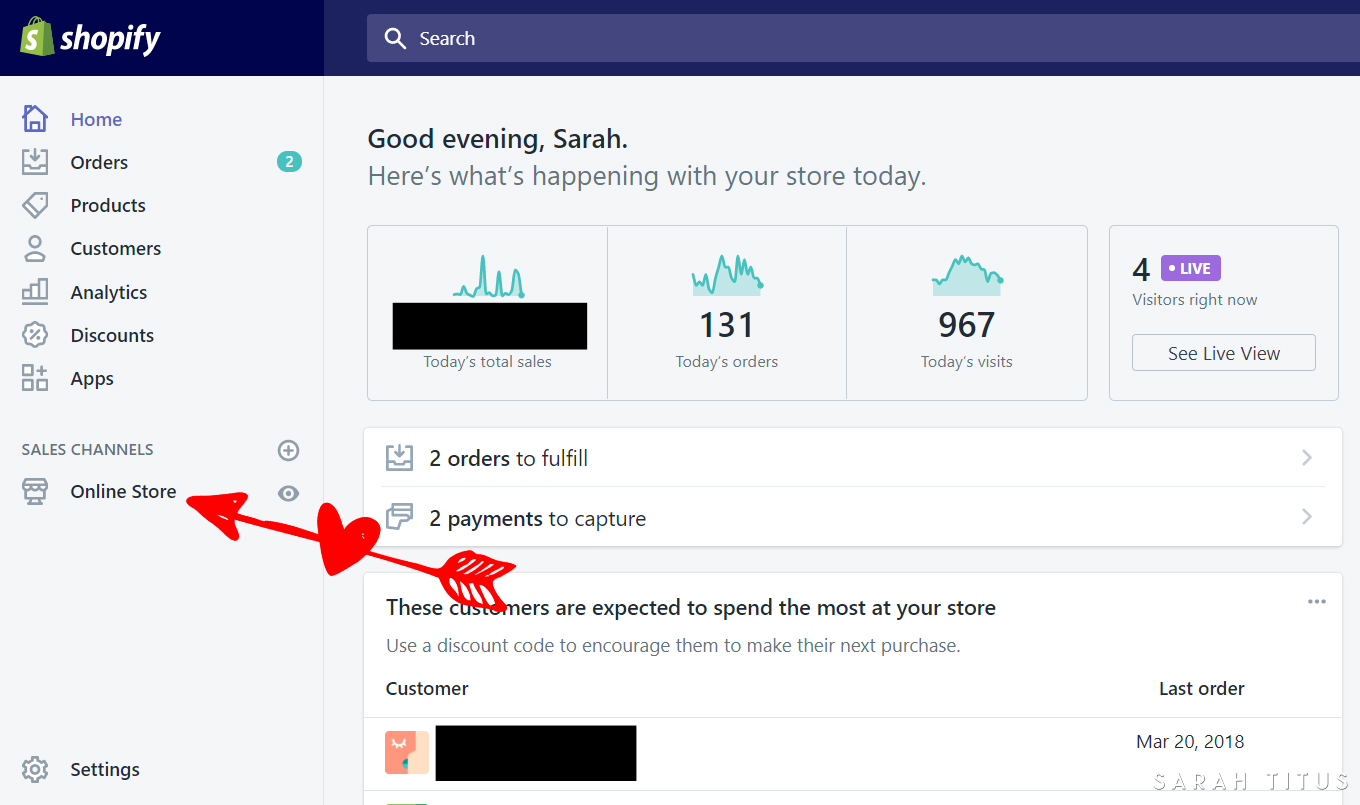
Task: Click the today's orders sparkline chart
Action: (x=727, y=275)
